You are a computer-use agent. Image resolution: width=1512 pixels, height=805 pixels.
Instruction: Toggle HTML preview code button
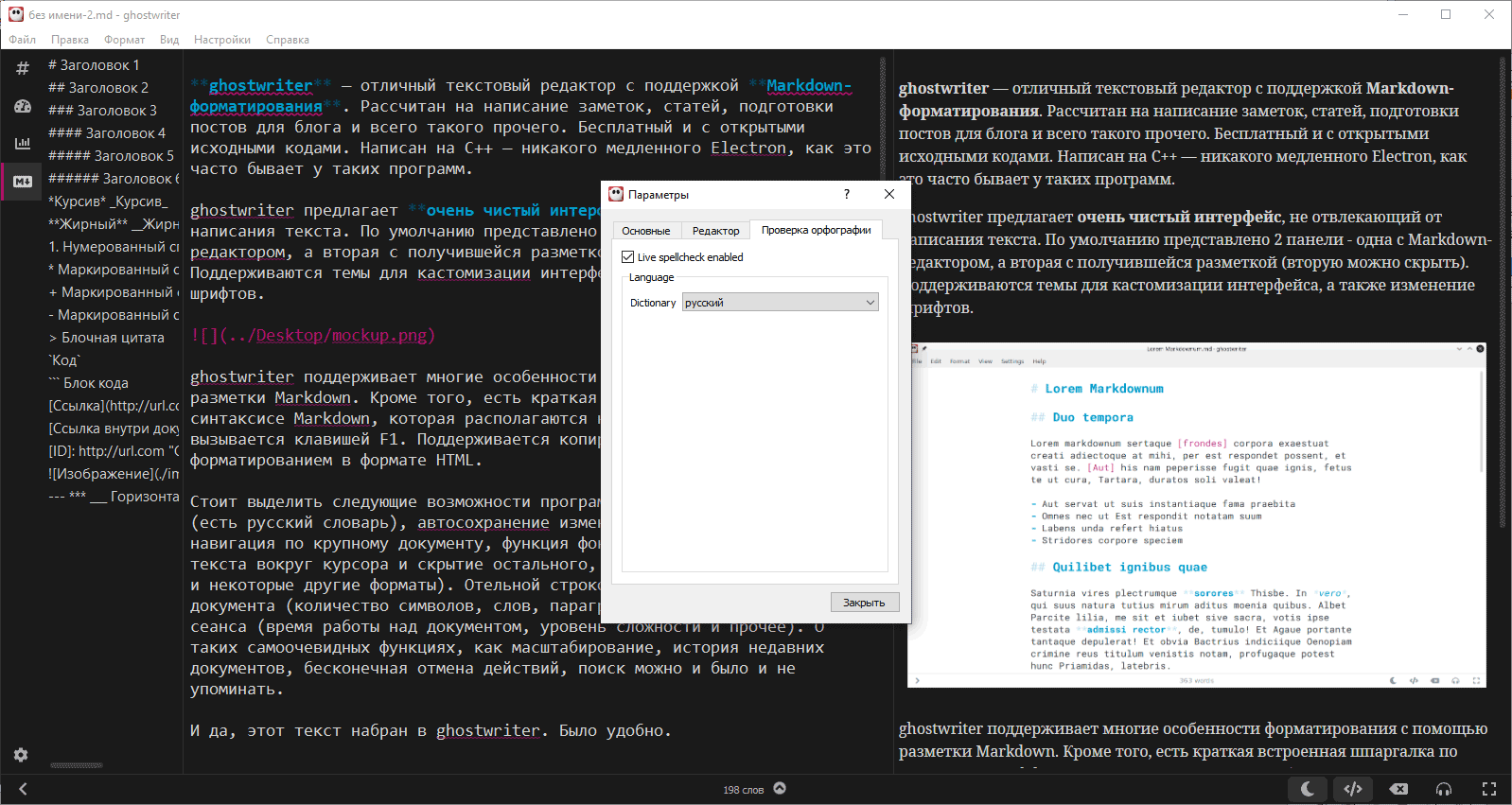(x=1353, y=789)
